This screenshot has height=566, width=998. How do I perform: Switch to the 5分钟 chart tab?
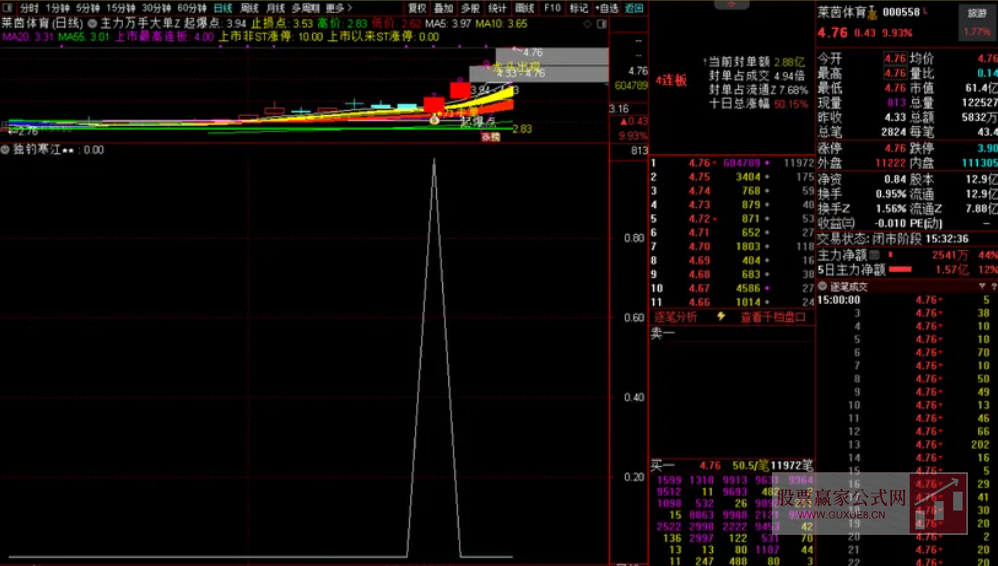87,7
